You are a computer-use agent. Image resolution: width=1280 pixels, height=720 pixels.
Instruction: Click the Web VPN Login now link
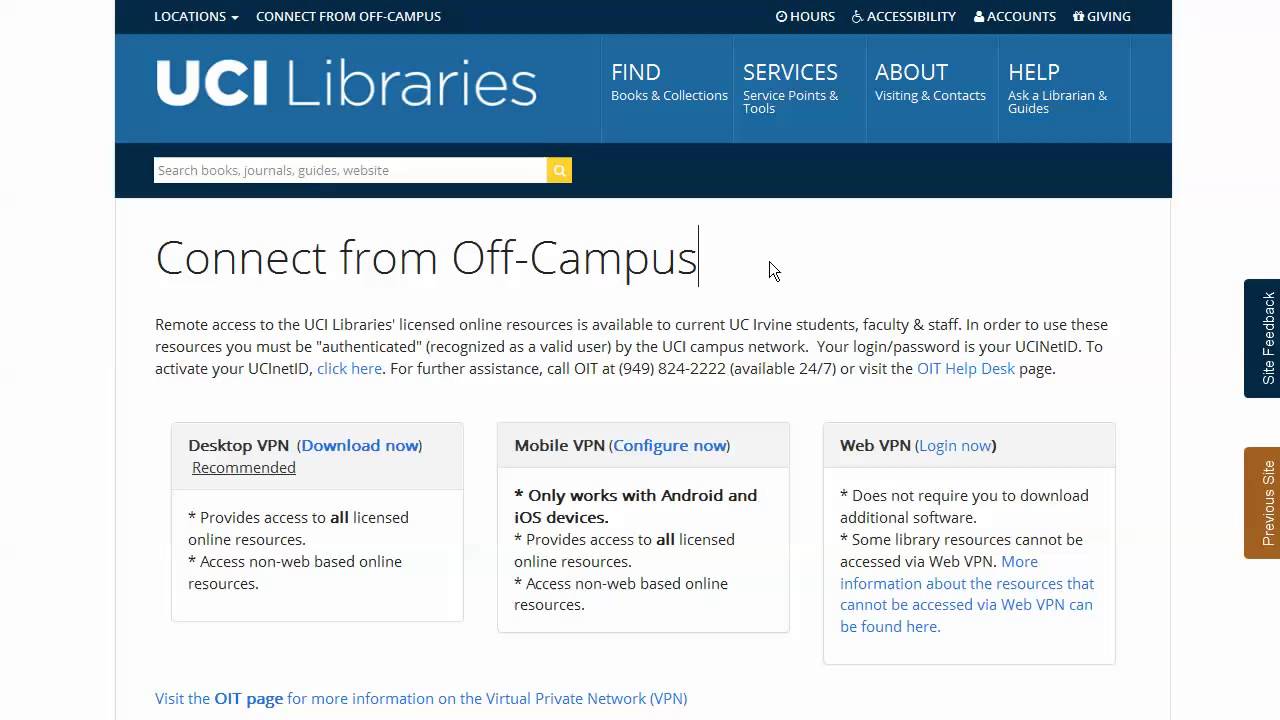(x=955, y=446)
